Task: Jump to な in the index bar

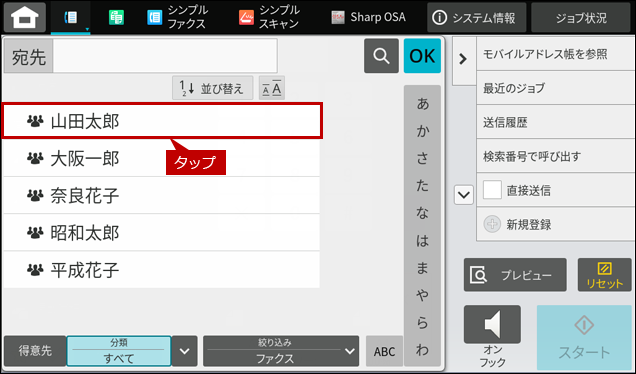Action: pyautogui.click(x=422, y=213)
